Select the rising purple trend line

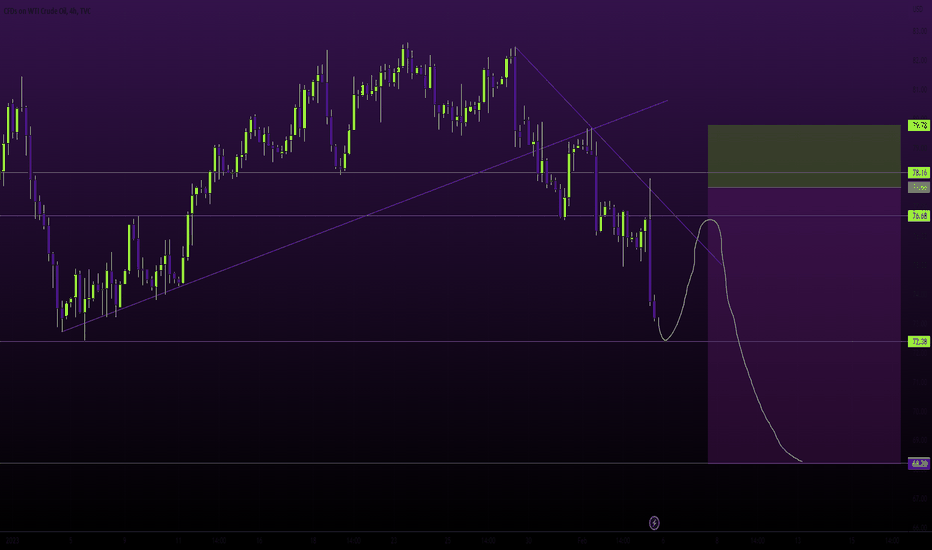pyautogui.click(x=365, y=216)
